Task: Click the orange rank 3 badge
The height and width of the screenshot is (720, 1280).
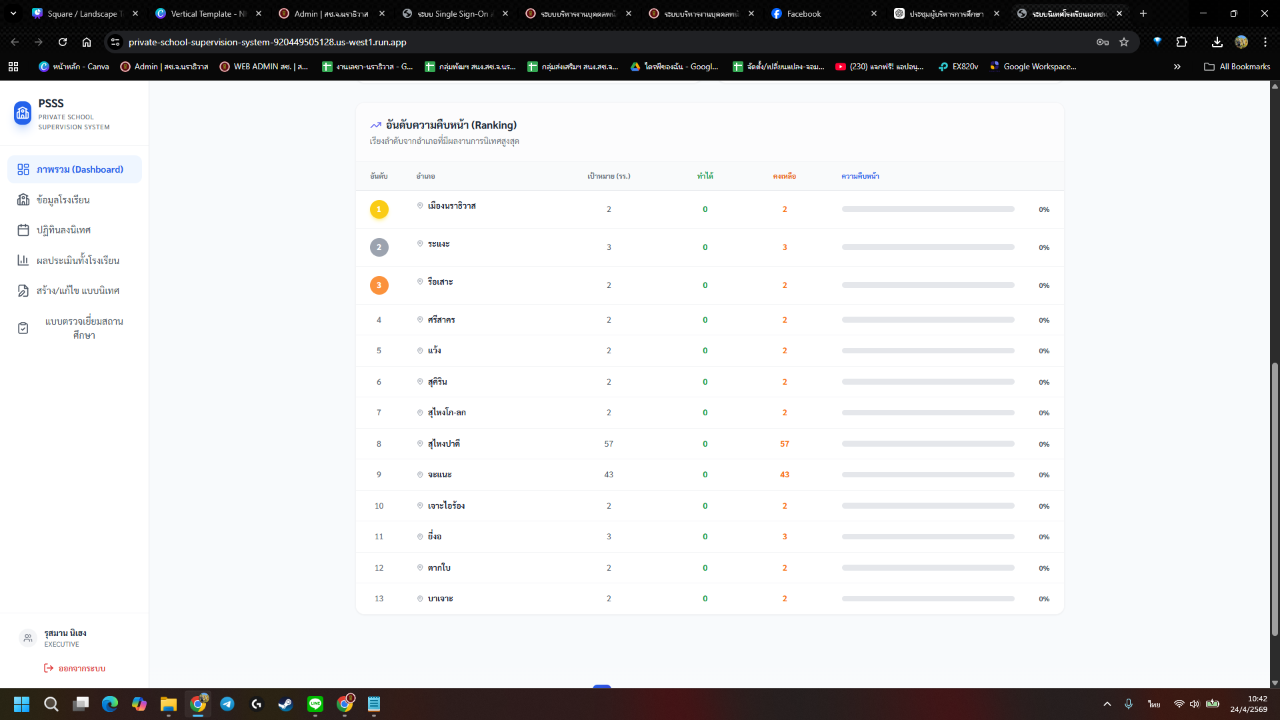Action: [379, 285]
